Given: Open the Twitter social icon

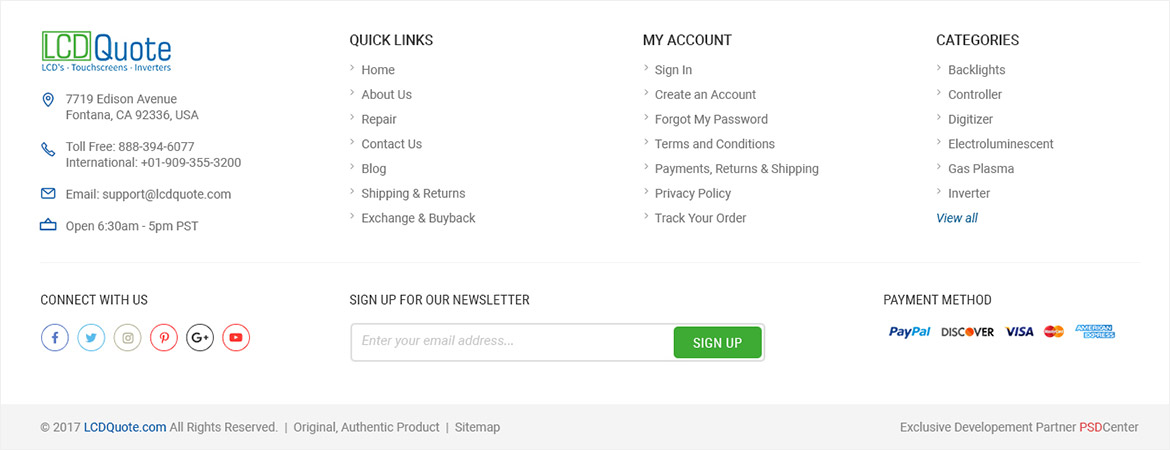Looking at the screenshot, I should coord(91,337).
